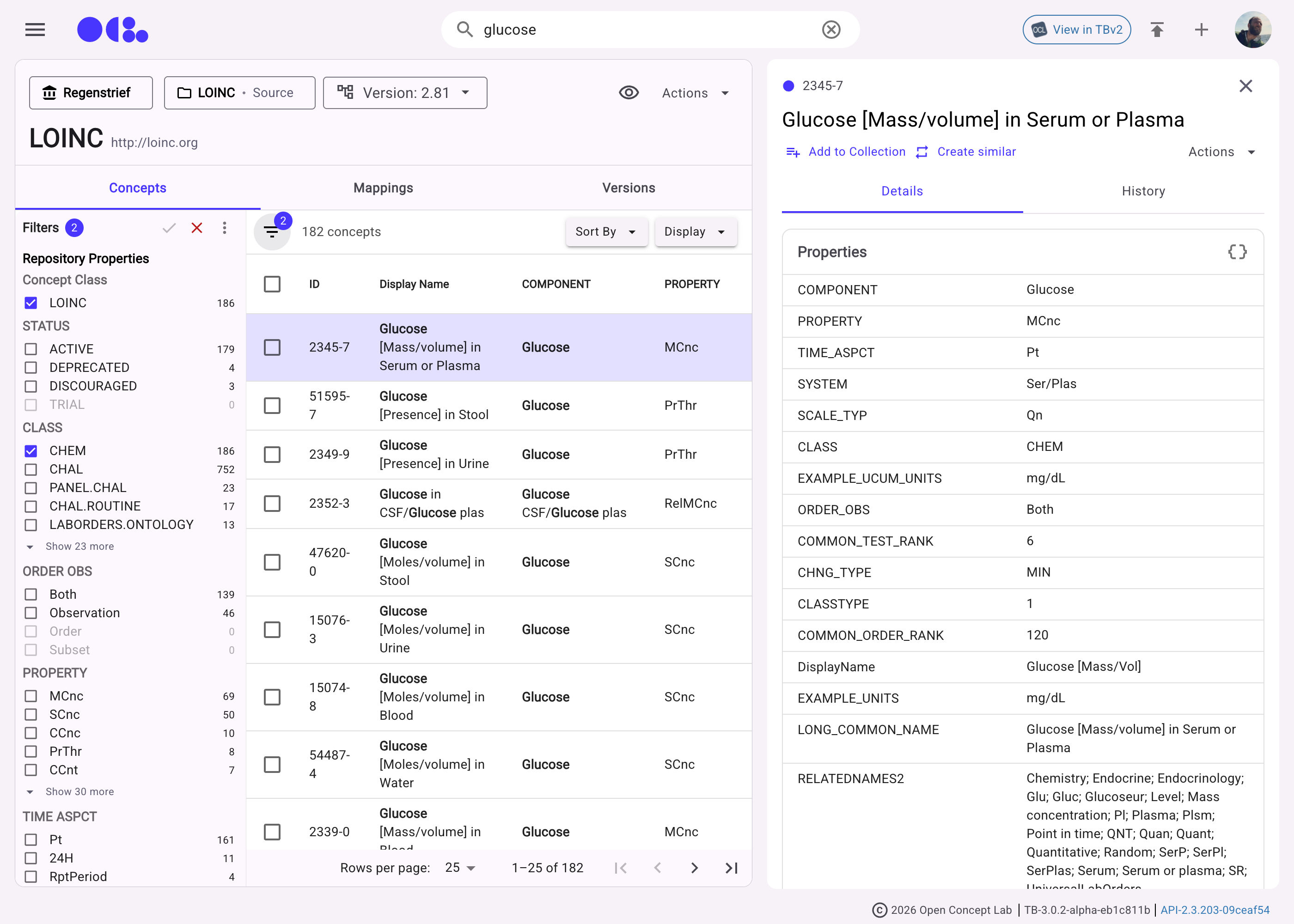Viewport: 1294px width, 924px height.
Task: Click the View in TBv2 button
Action: [x=1077, y=30]
